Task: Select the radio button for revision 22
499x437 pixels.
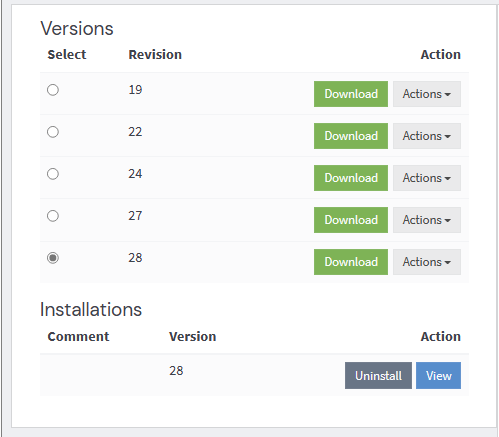Action: [53, 132]
